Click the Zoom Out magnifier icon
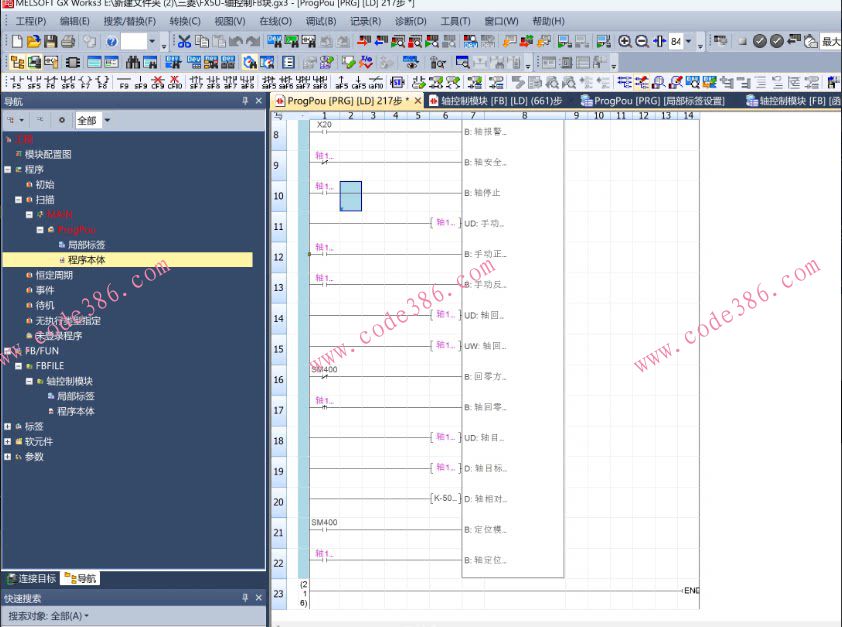This screenshot has height=627, width=842. point(641,42)
